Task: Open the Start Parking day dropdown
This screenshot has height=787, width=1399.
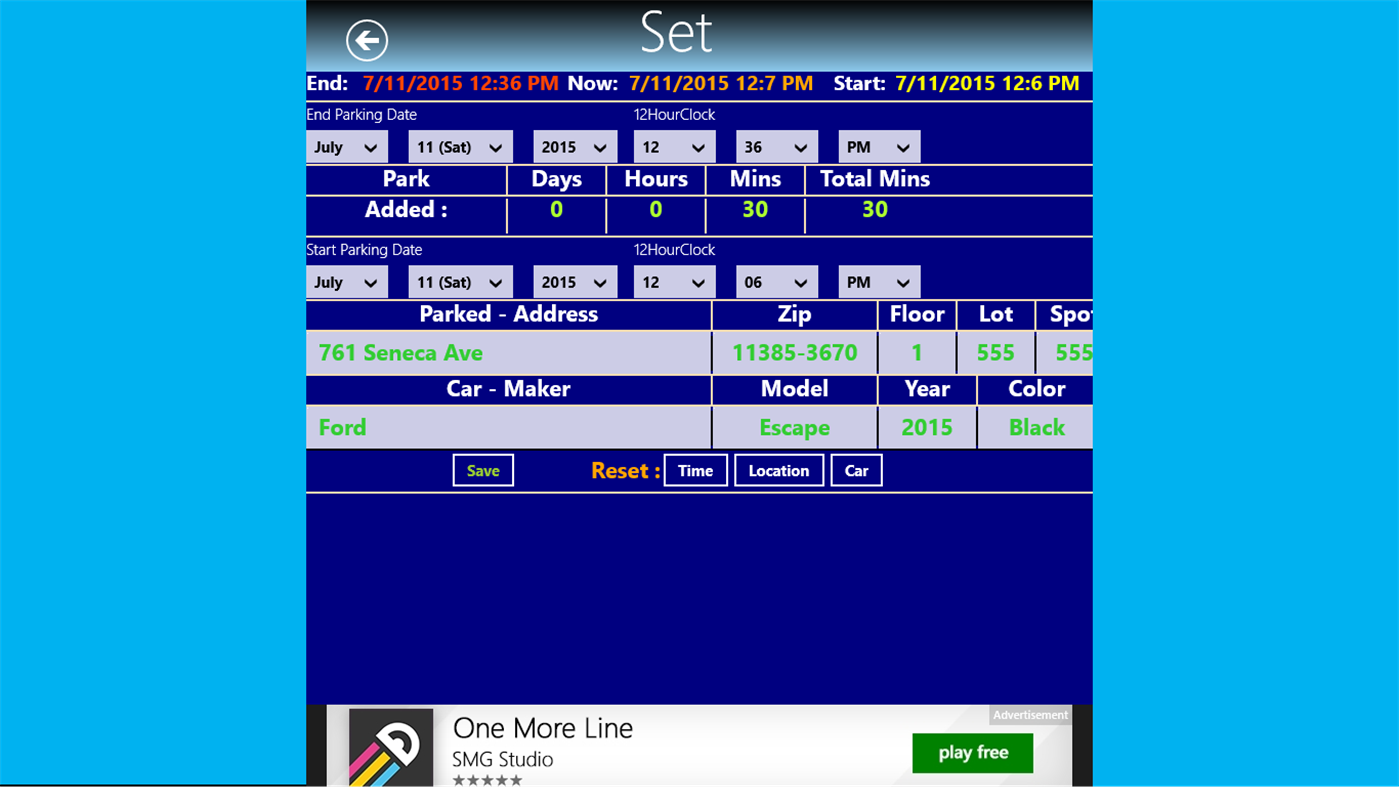Action: pyautogui.click(x=460, y=281)
